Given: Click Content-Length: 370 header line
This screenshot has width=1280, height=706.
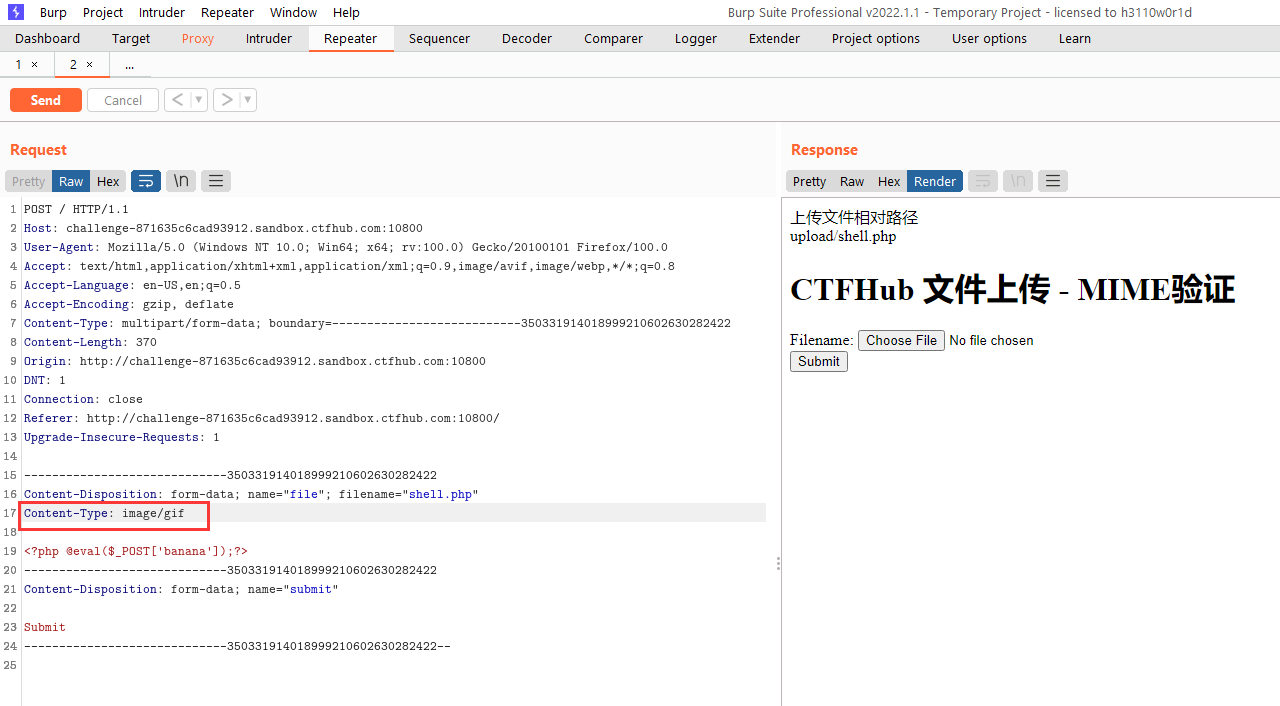Looking at the screenshot, I should 90,342.
